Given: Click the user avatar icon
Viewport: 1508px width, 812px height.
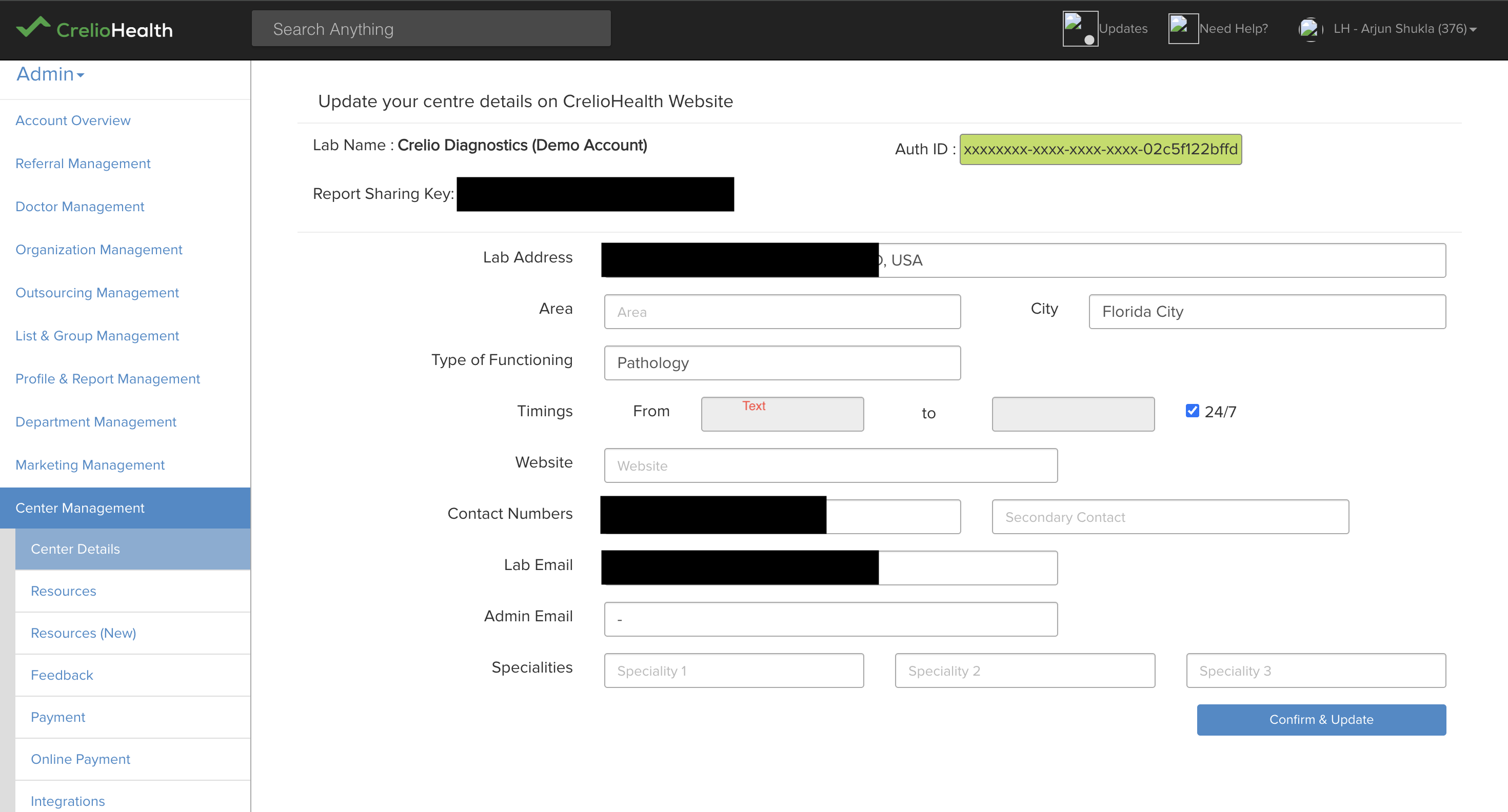Looking at the screenshot, I should 1310,29.
